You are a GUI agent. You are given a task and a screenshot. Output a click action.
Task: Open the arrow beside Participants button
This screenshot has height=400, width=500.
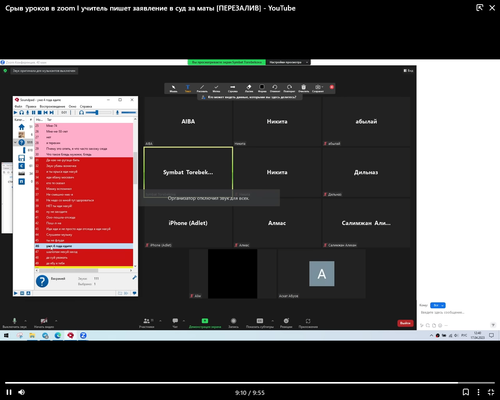tap(160, 321)
